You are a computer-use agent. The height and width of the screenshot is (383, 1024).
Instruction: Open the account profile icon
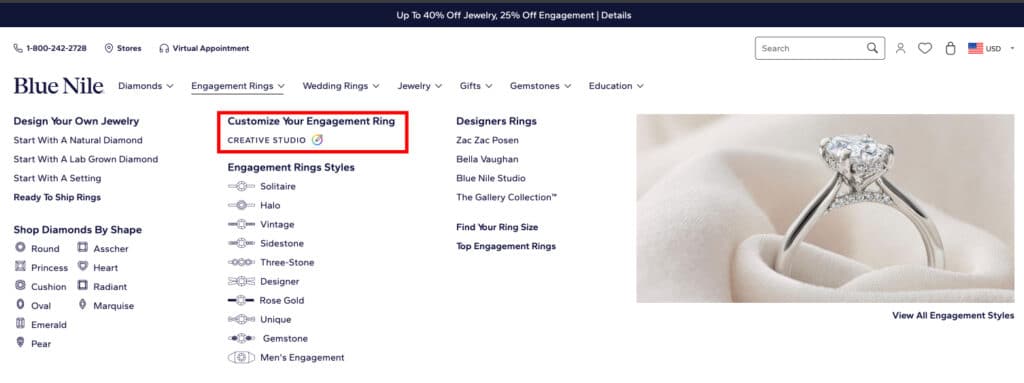point(901,48)
